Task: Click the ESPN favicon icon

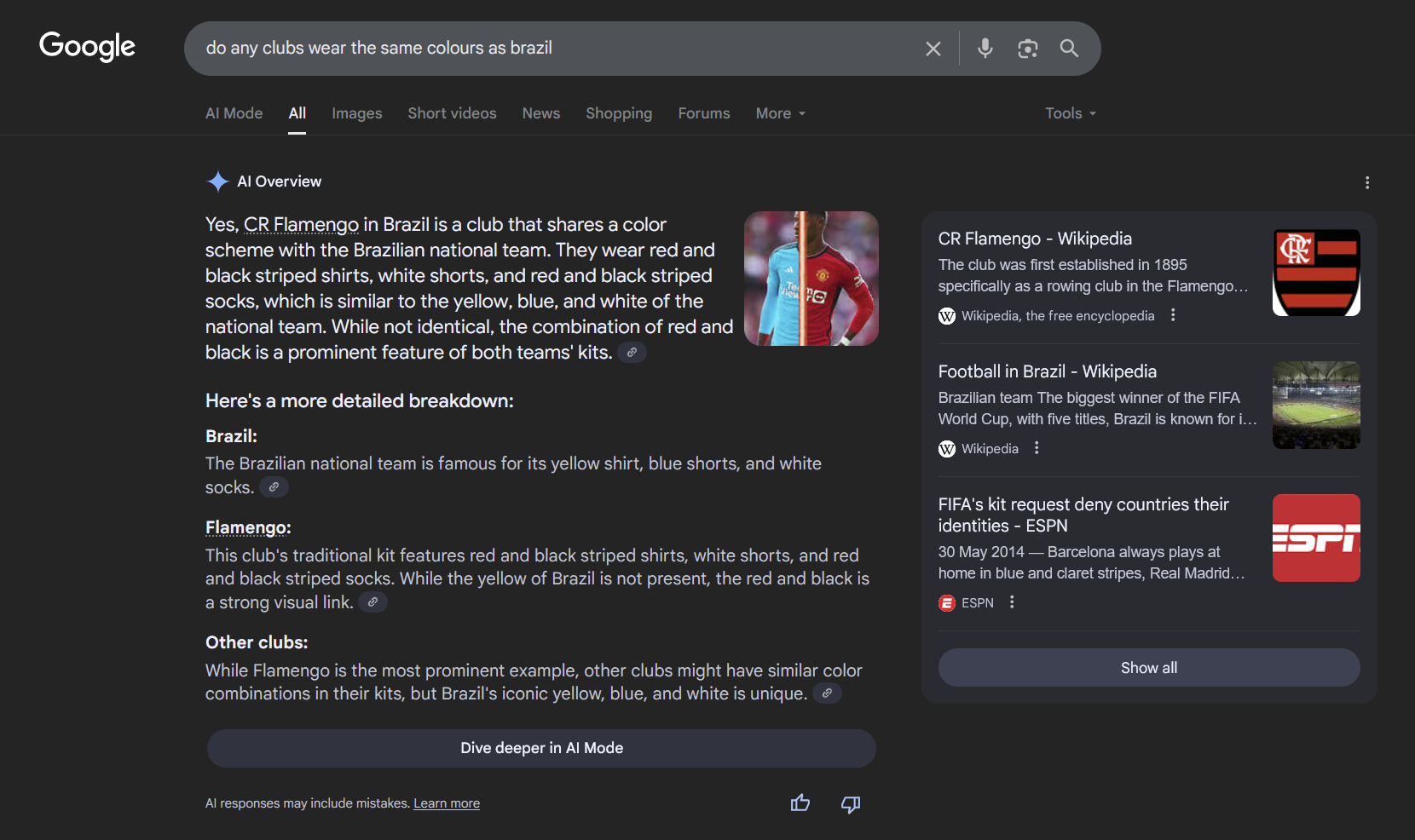Action: point(947,603)
